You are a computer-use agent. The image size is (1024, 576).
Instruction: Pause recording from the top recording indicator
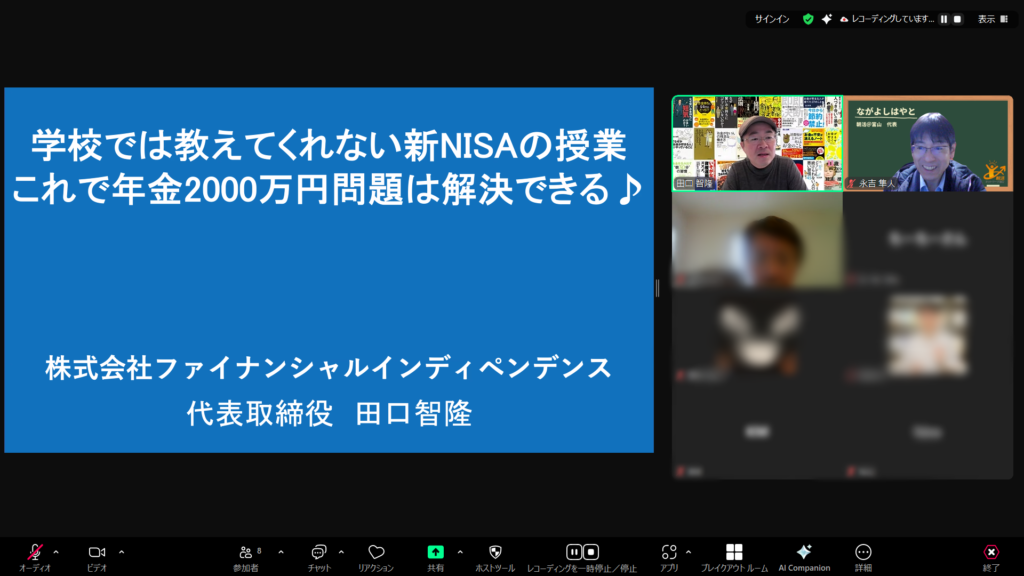pyautogui.click(x=943, y=19)
